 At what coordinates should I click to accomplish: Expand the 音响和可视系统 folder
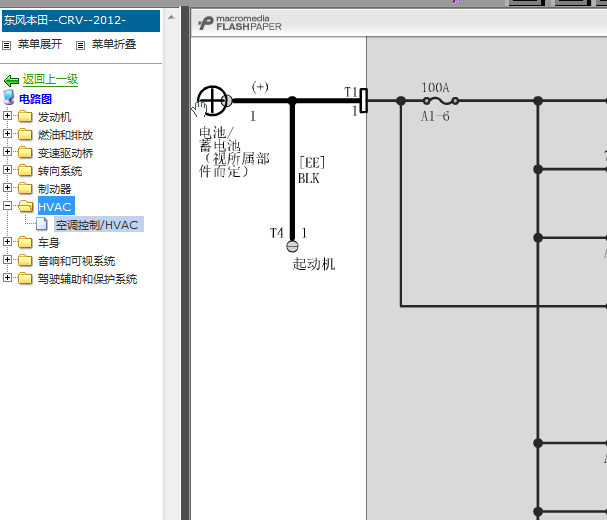pos(7,259)
